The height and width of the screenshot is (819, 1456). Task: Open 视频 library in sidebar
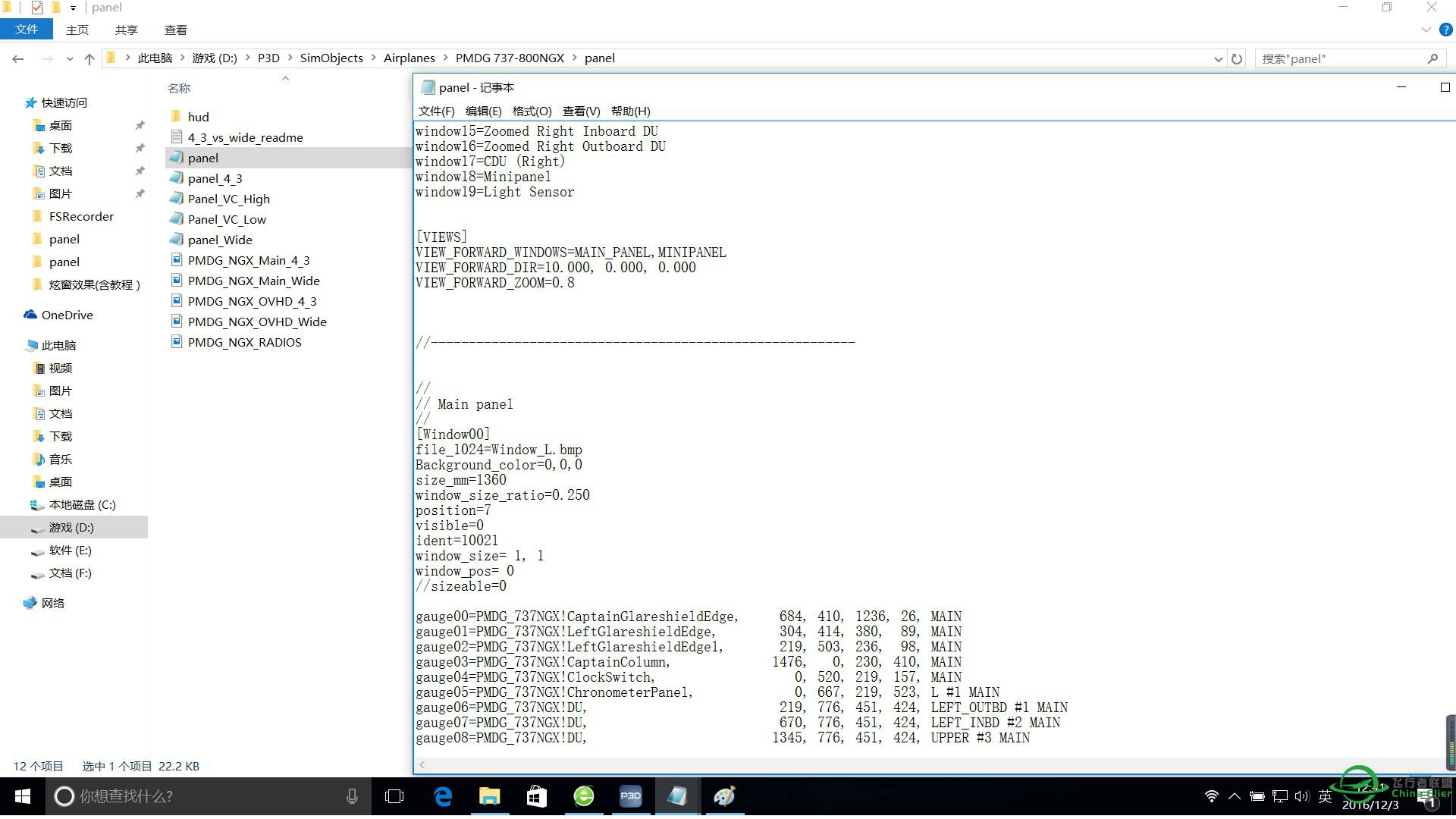click(x=60, y=368)
